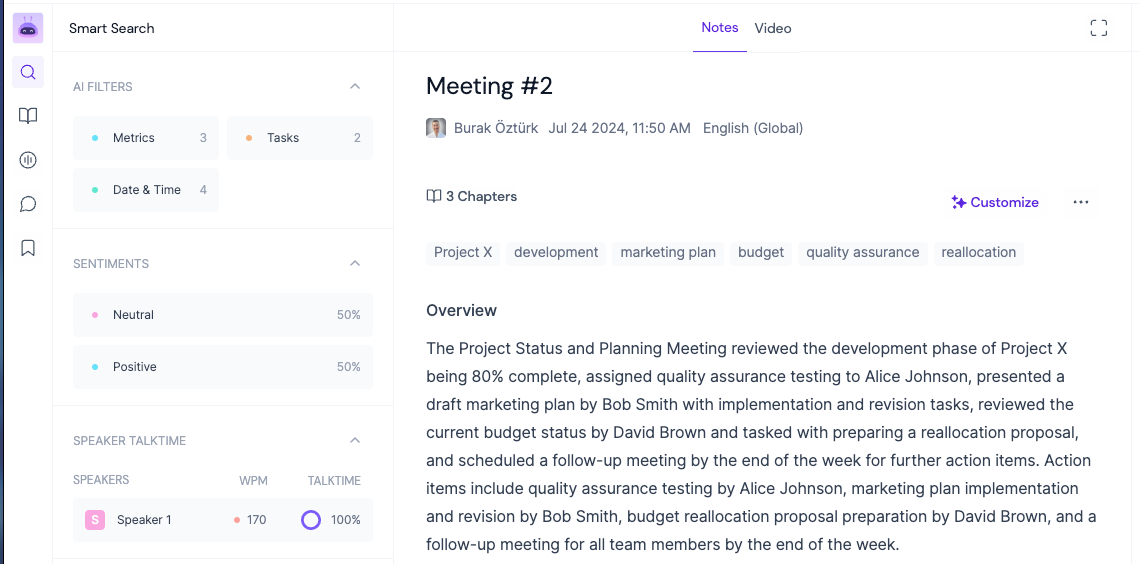Screen dimensions: 1139x564
Task: Click the Meeting #2 title
Action: 490,86
